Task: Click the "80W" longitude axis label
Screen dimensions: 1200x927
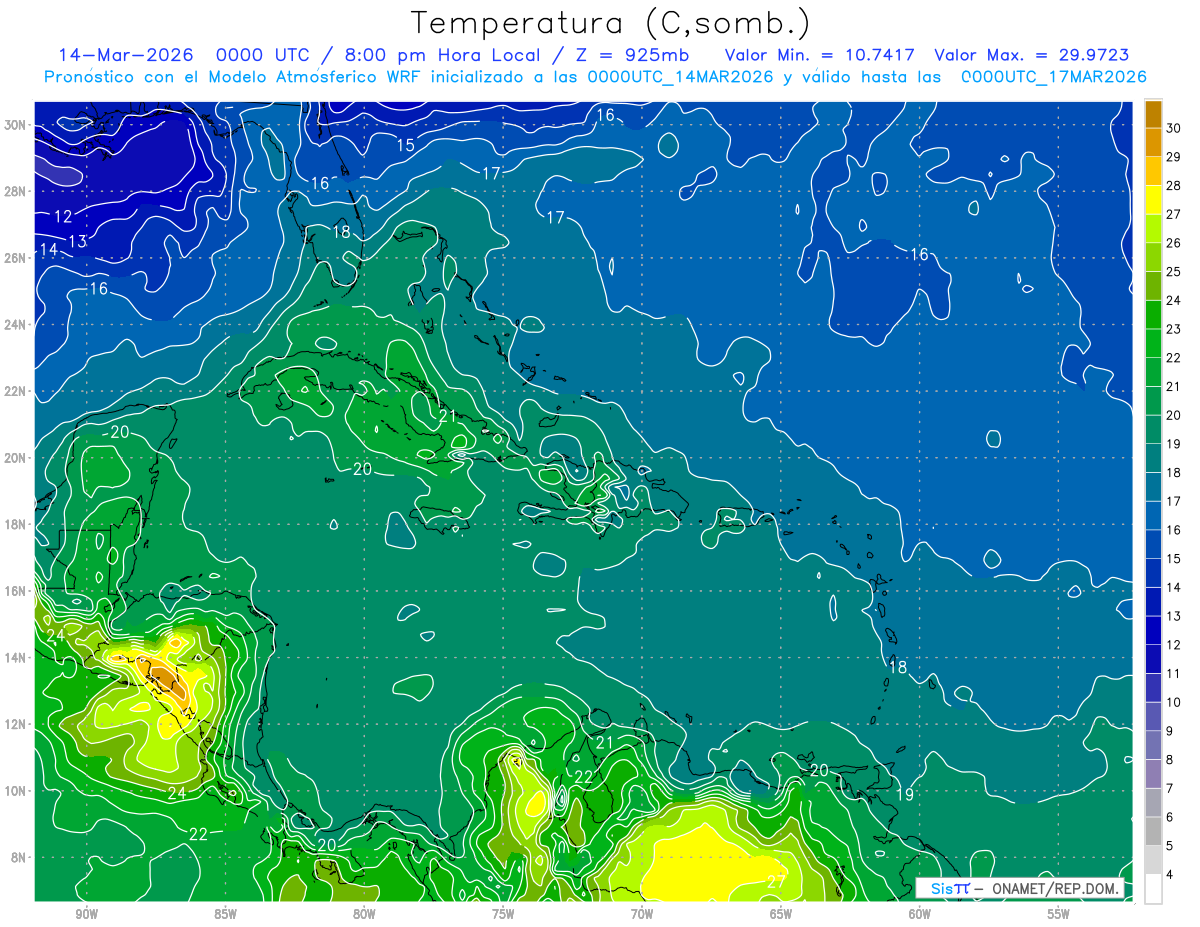Action: click(x=364, y=914)
